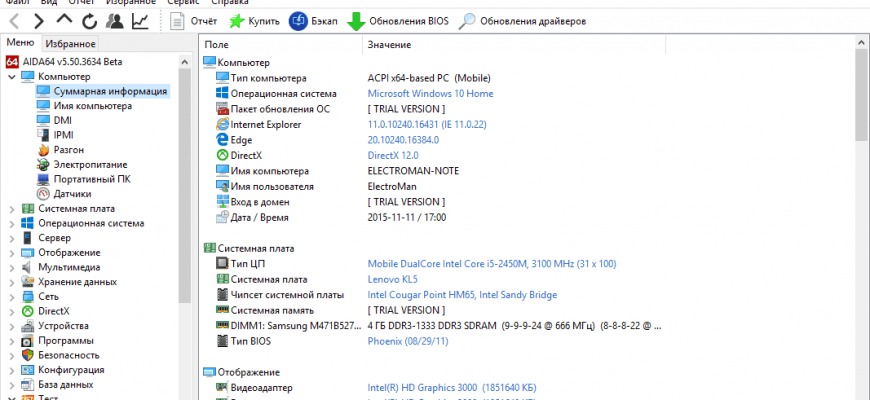Open the Edge version 20.10240.16384.0 link
Screen dimensions: 870x400
click(x=403, y=140)
